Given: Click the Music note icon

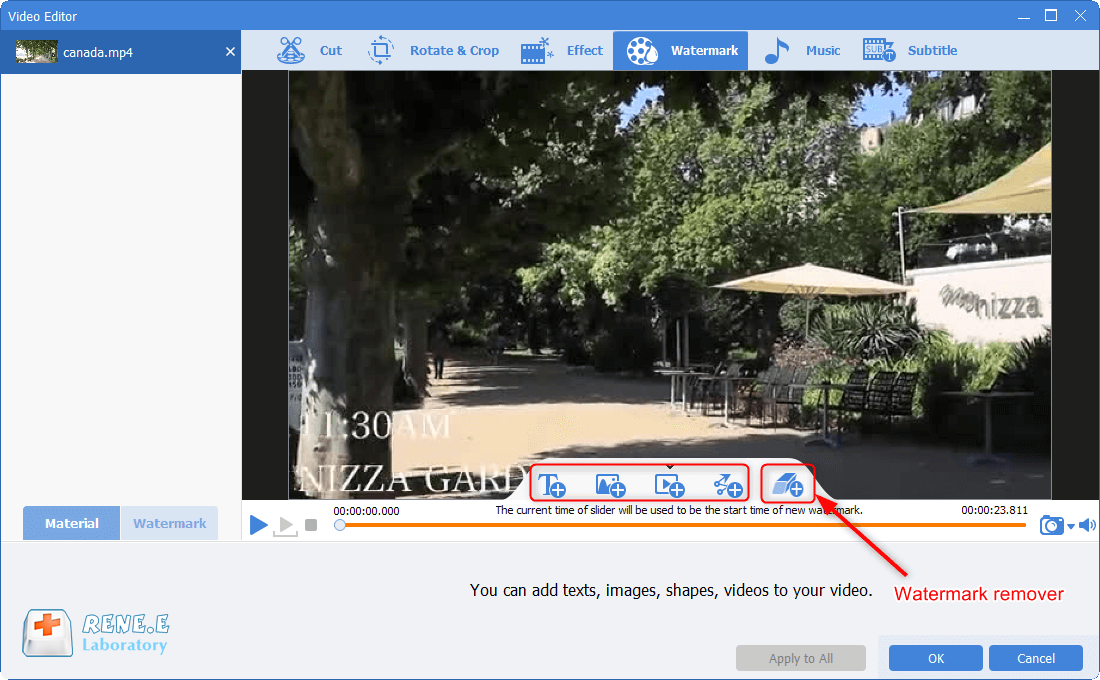Looking at the screenshot, I should (x=776, y=51).
